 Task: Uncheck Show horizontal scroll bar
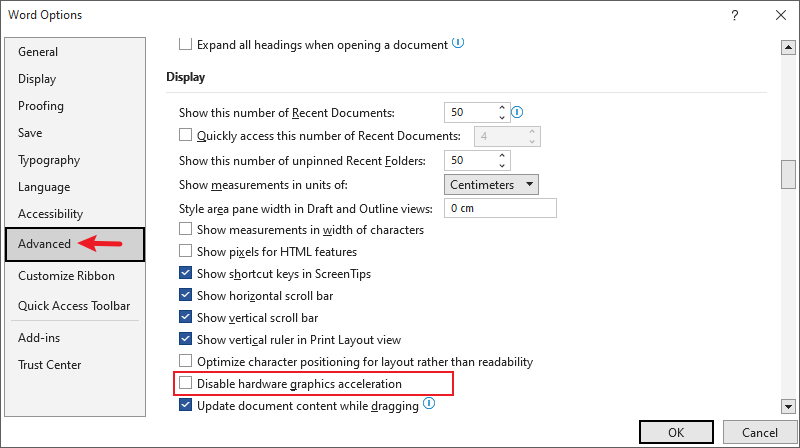click(x=185, y=294)
